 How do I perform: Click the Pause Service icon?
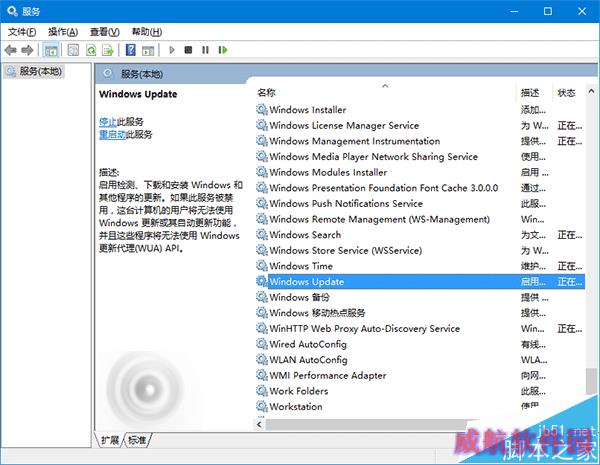click(205, 50)
